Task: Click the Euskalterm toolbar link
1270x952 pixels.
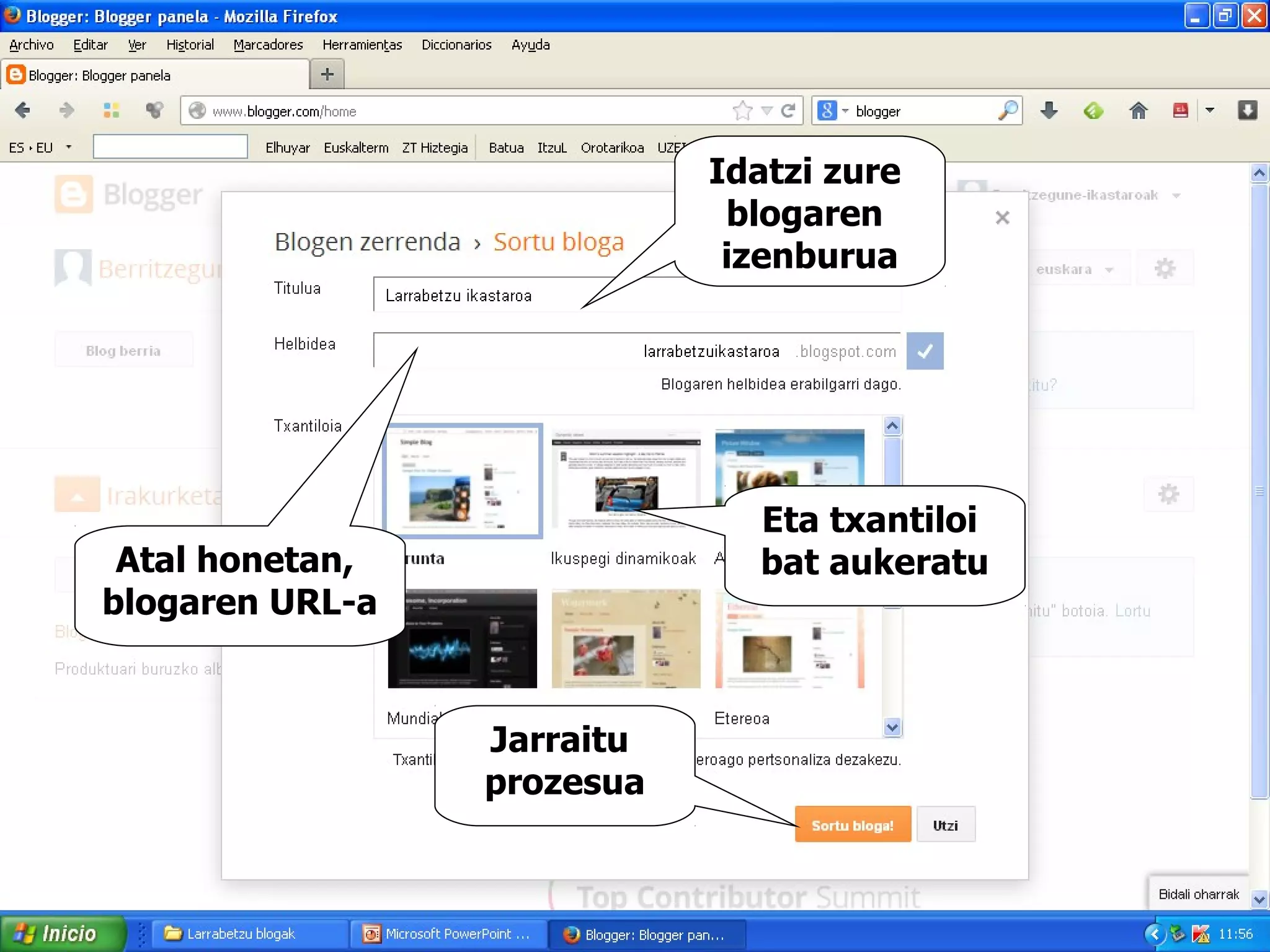Action: 356,148
